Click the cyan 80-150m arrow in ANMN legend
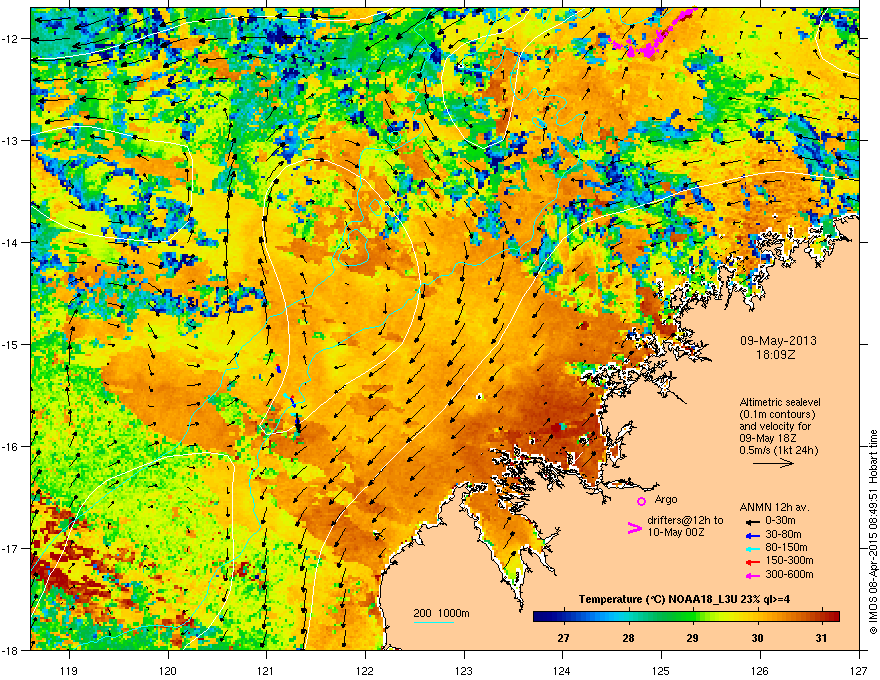The width and height of the screenshot is (880, 680). pyautogui.click(x=752, y=549)
